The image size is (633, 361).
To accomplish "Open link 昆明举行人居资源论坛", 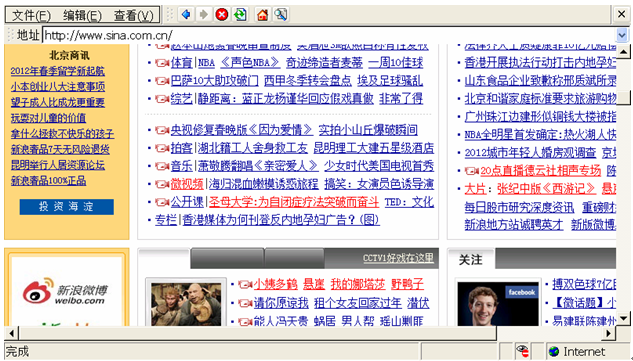I will click(x=58, y=165).
